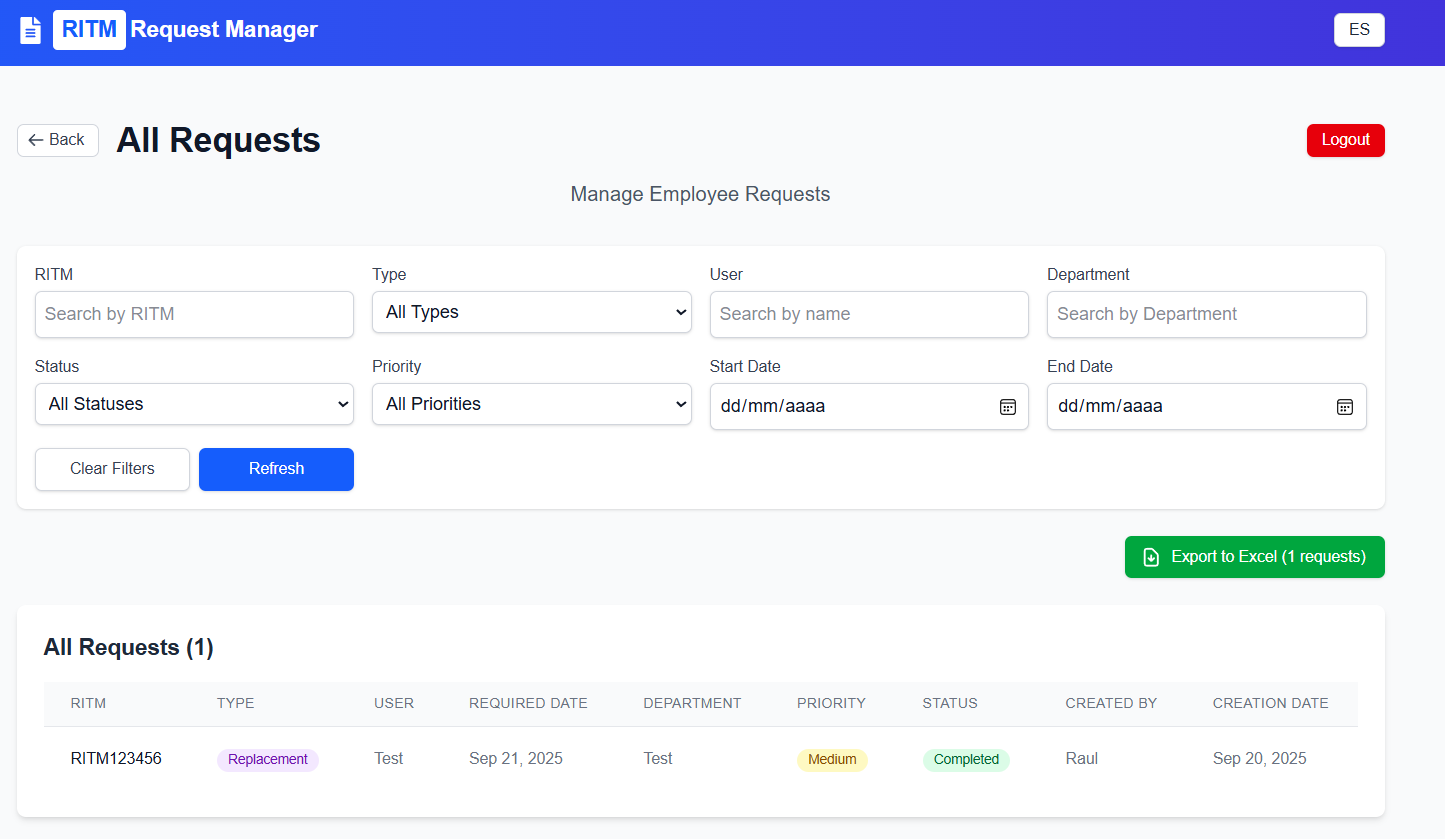Open the All Statuses dropdown

[x=194, y=404]
